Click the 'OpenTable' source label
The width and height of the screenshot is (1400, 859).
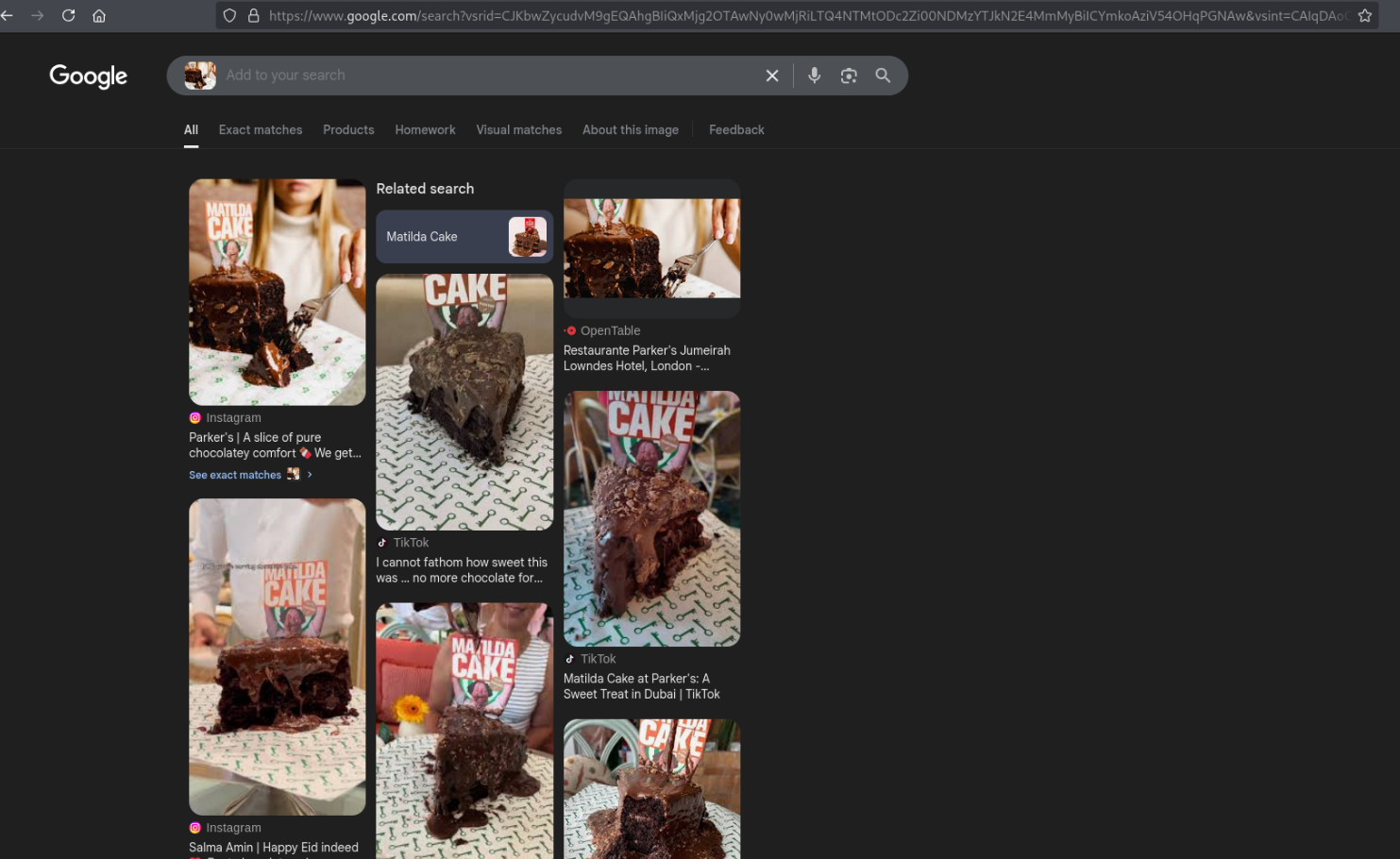coord(610,330)
